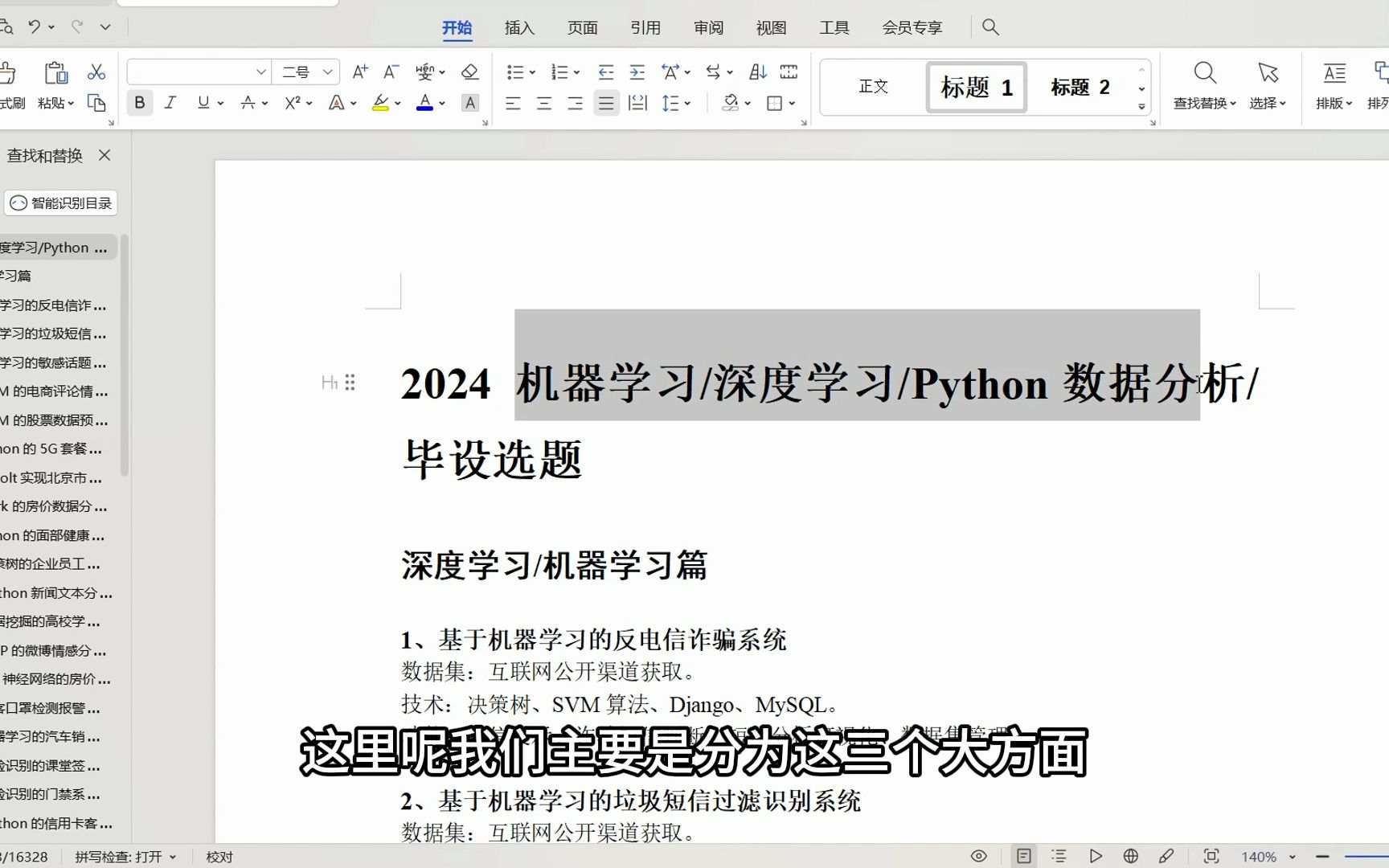Switch to the 插入 tab
This screenshot has height=868, width=1389.
pos(519,27)
